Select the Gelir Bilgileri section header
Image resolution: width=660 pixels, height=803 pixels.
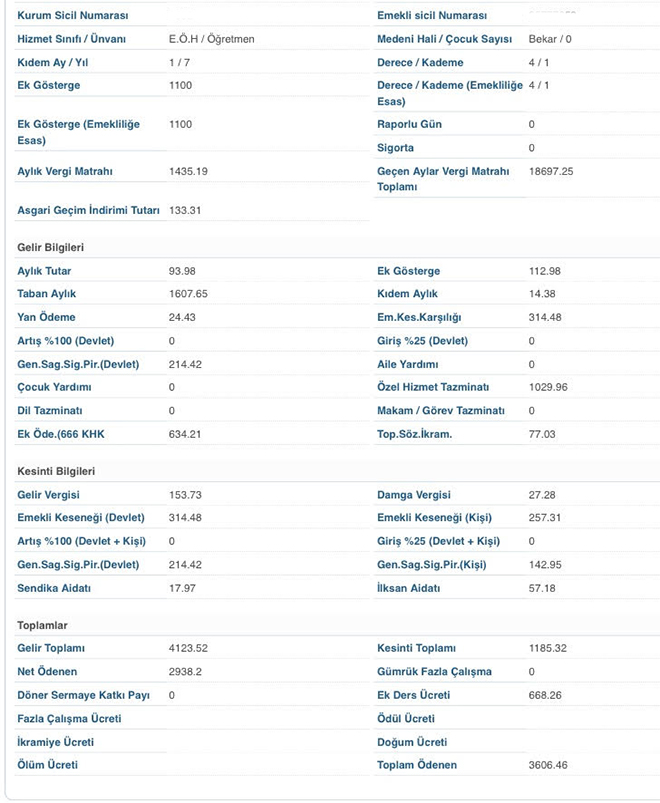point(50,247)
